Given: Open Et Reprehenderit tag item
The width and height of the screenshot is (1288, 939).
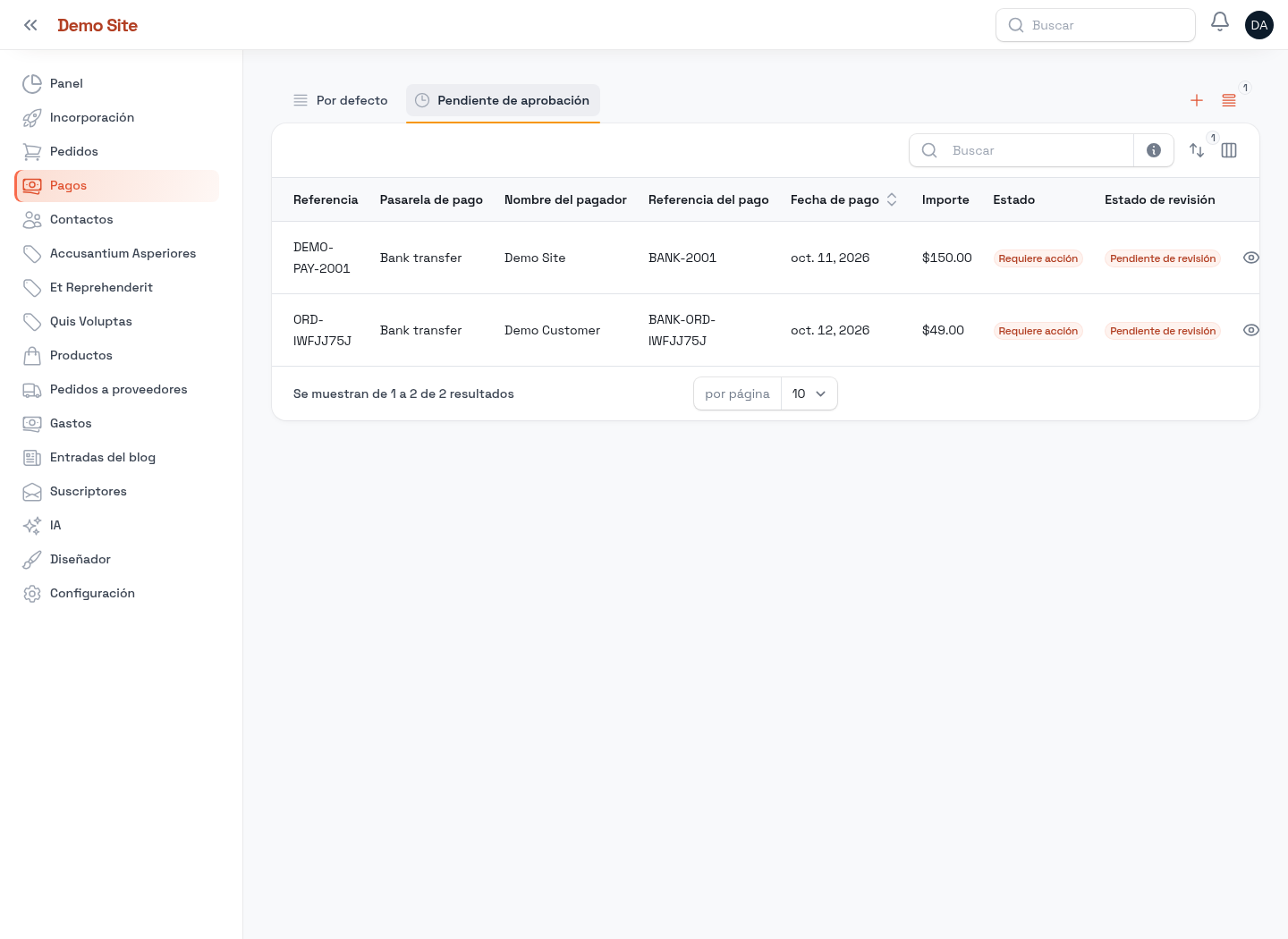Looking at the screenshot, I should pyautogui.click(x=117, y=287).
